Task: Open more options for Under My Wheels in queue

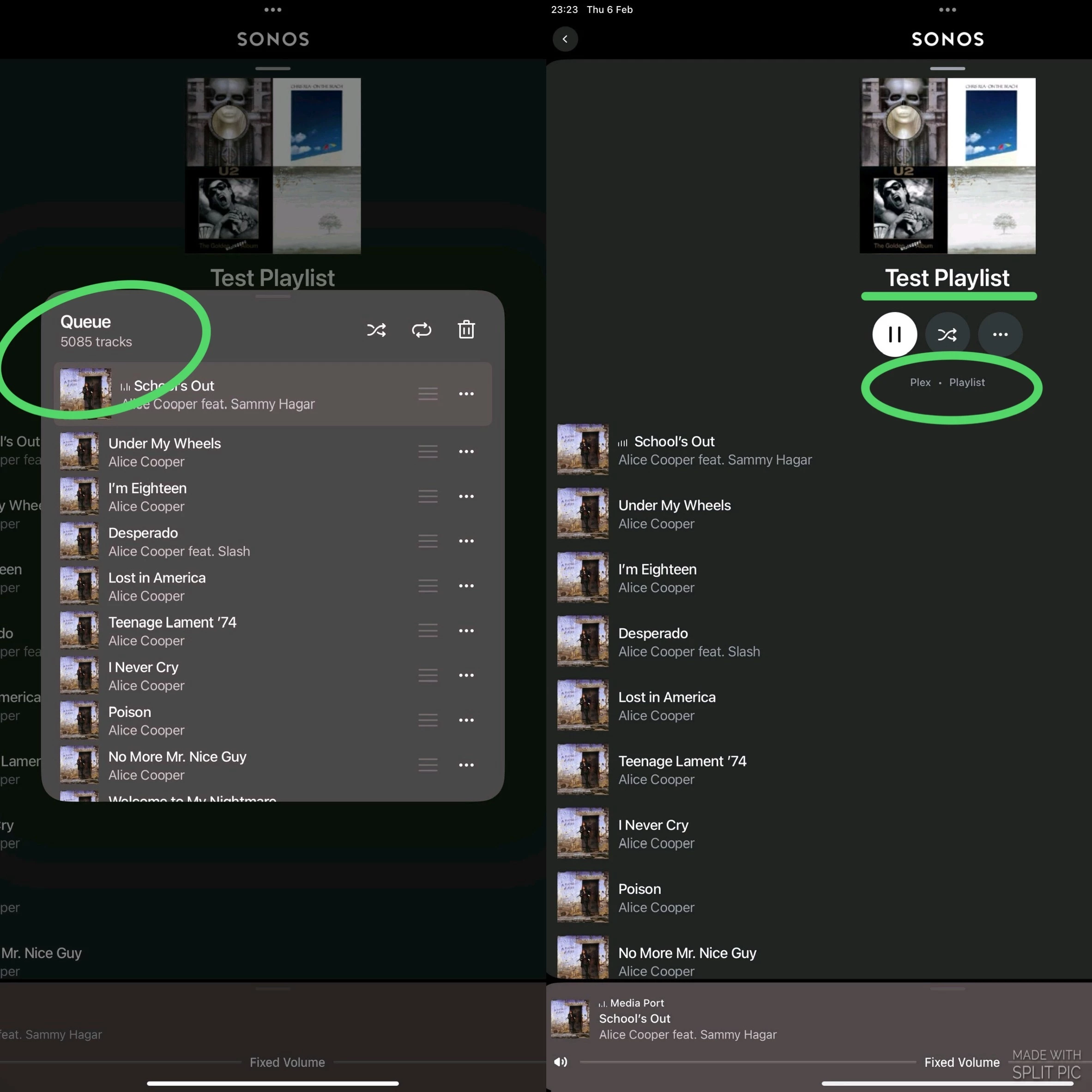Action: tap(466, 452)
